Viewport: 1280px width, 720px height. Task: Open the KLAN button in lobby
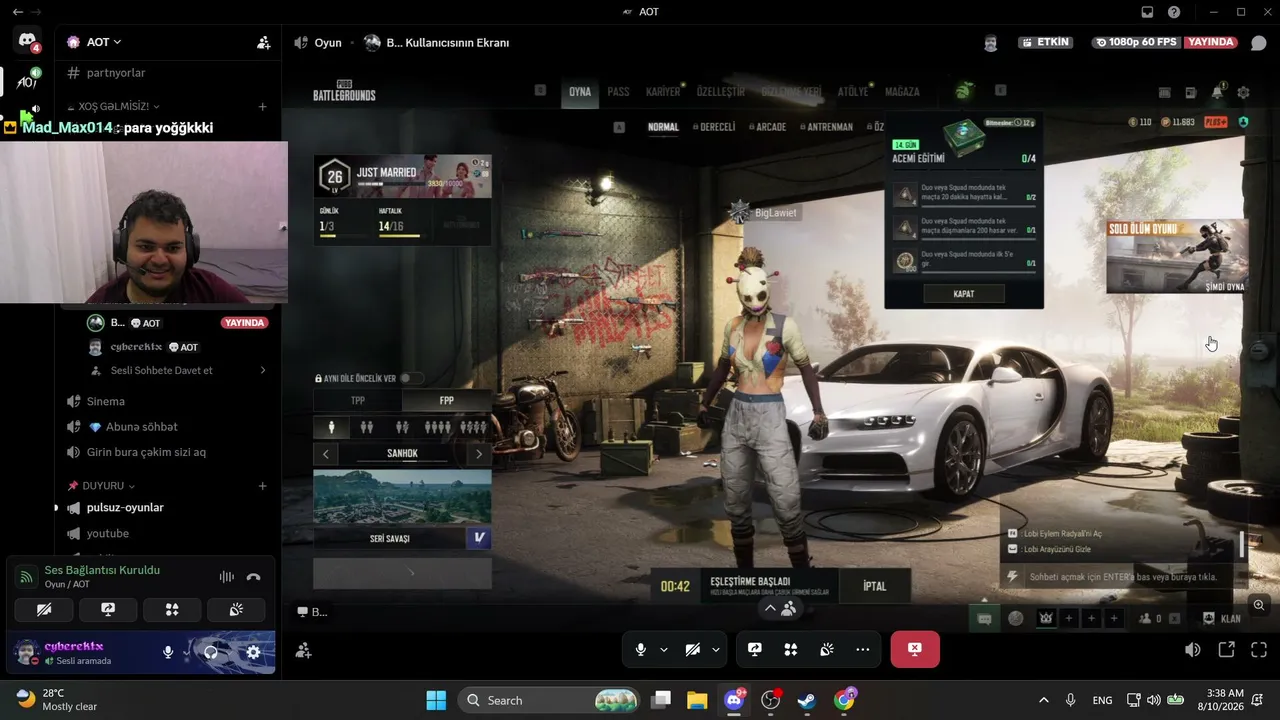click(1223, 619)
